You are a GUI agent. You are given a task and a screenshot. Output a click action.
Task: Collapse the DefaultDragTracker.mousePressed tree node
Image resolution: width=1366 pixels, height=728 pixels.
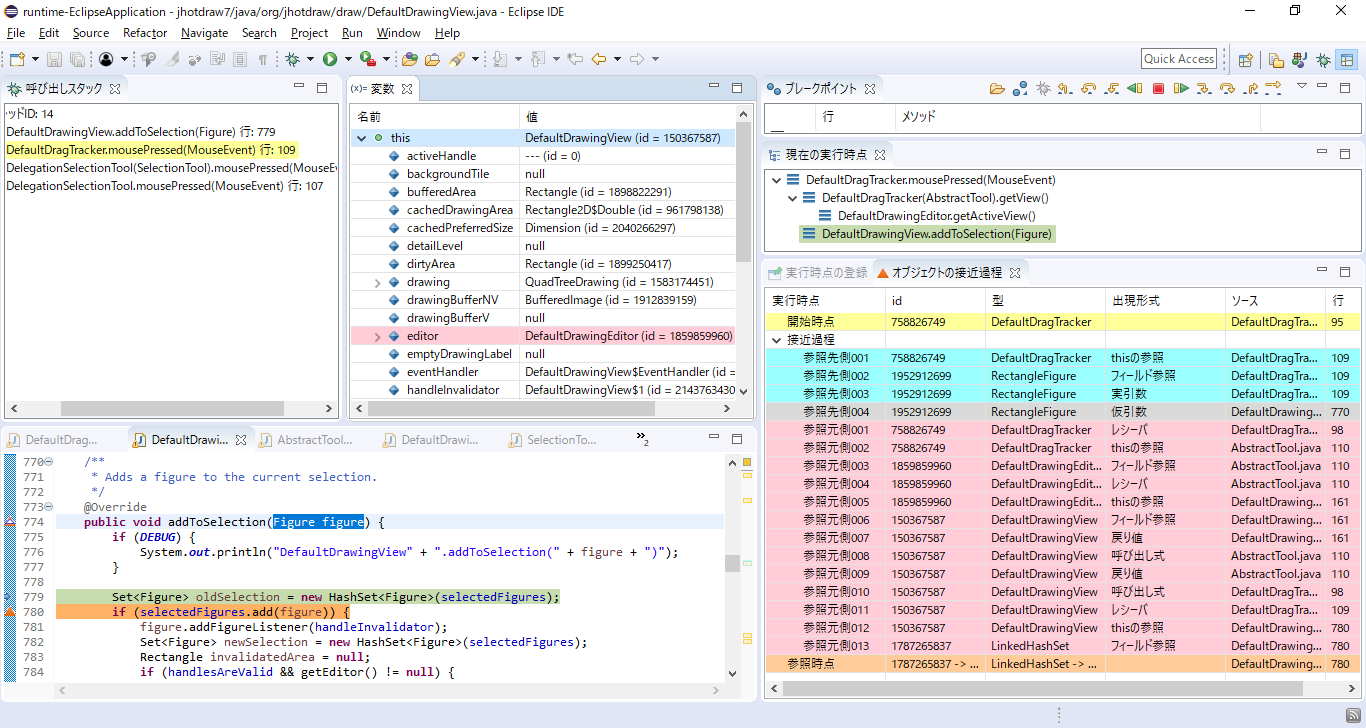click(x=777, y=180)
